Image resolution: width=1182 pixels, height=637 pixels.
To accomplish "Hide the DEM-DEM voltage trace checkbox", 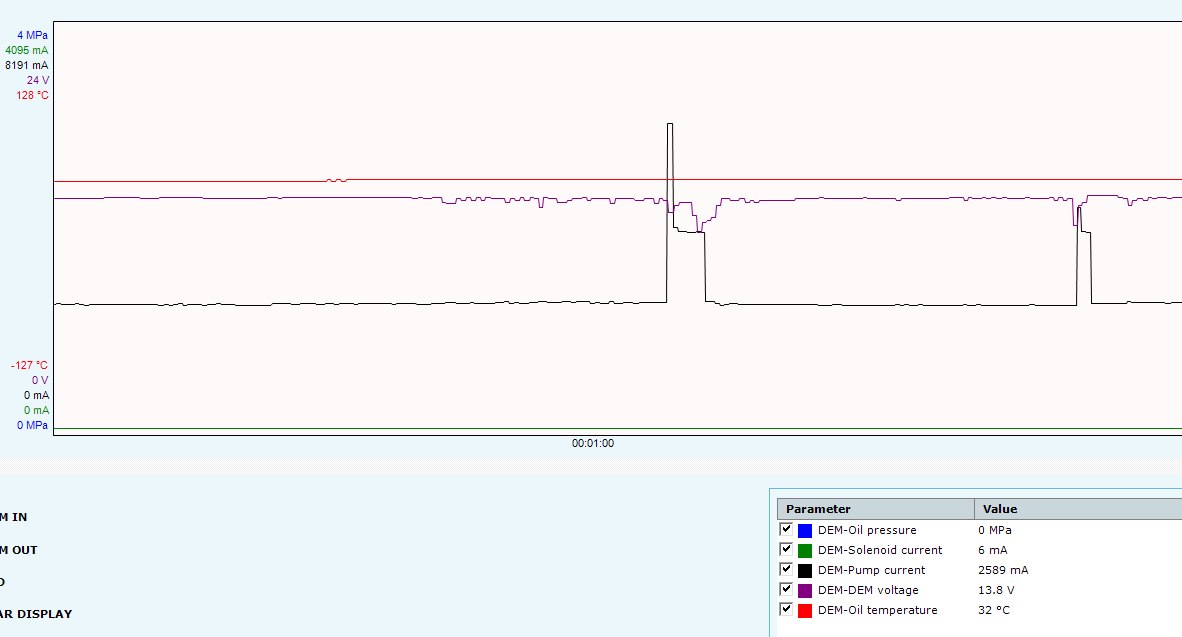I will point(786,589).
